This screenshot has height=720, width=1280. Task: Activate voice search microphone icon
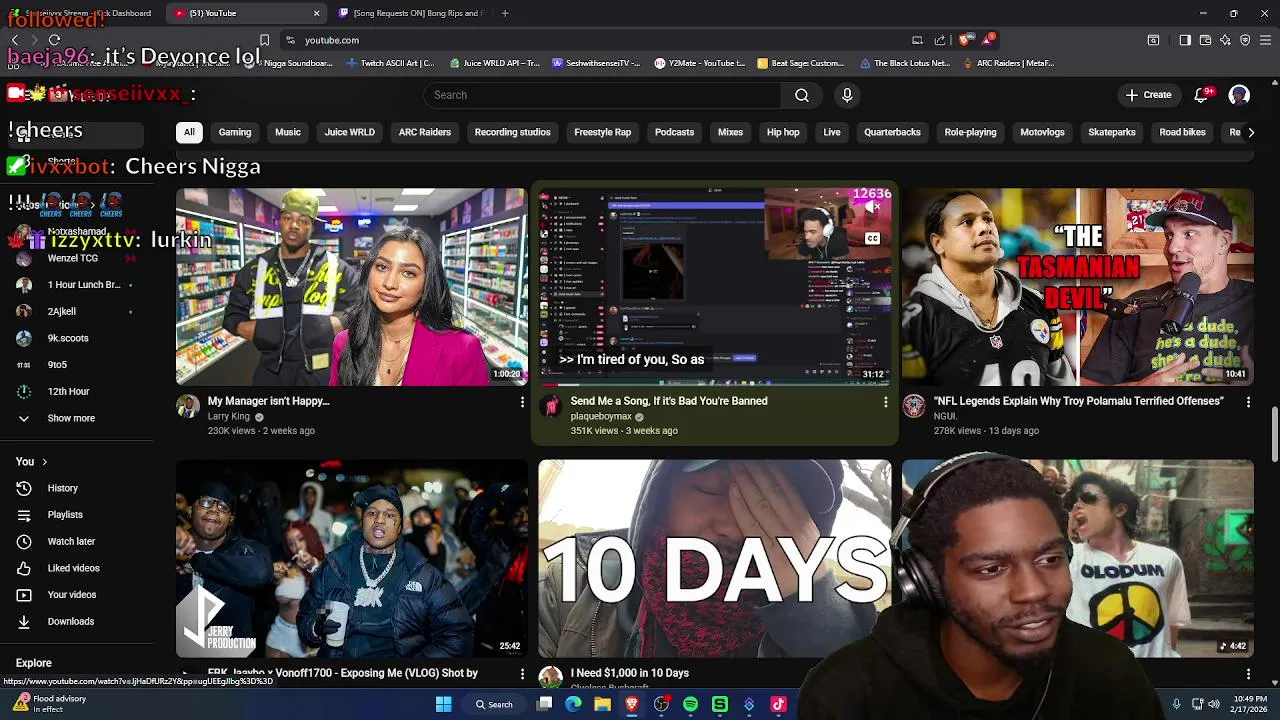click(x=847, y=95)
